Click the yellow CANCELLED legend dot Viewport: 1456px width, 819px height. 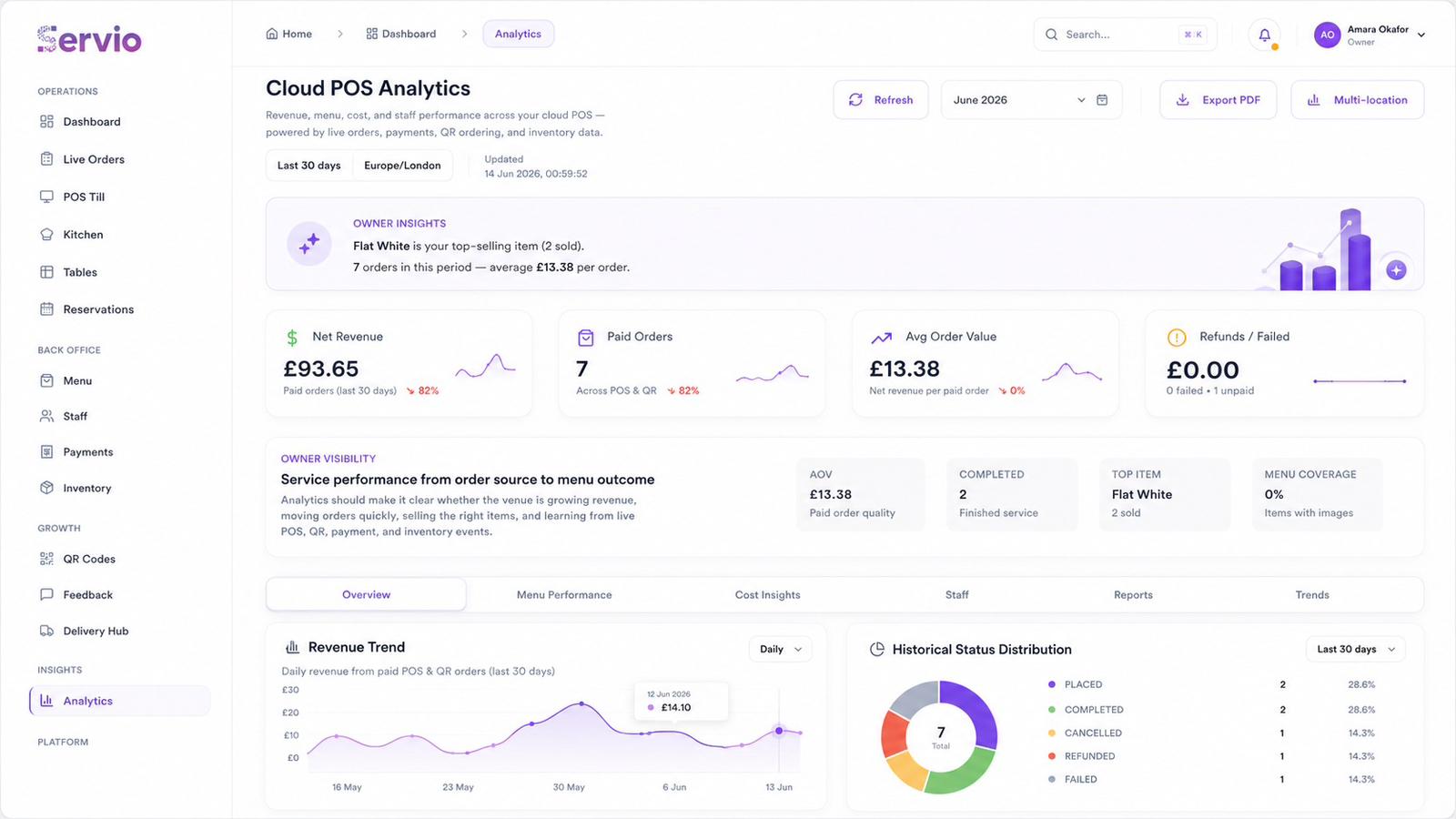click(x=1052, y=733)
